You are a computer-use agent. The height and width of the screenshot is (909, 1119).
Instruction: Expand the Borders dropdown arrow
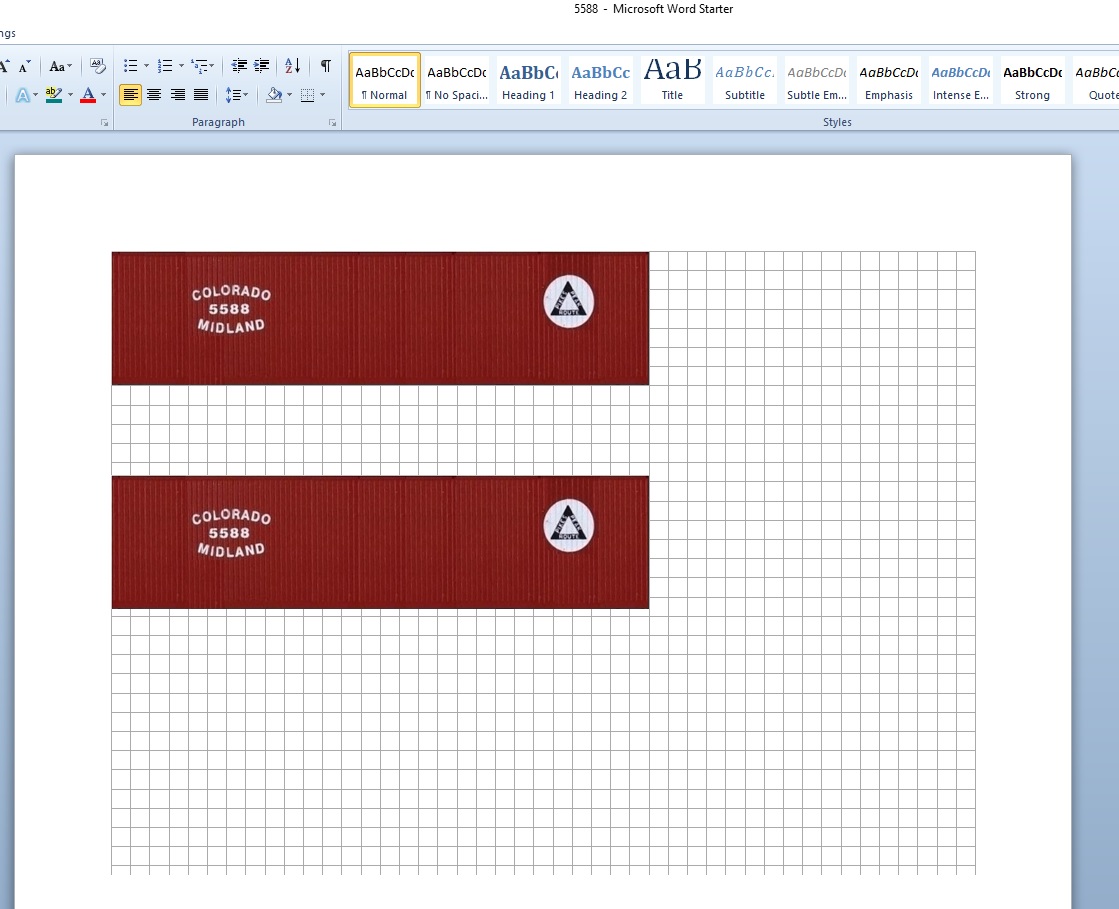323,95
